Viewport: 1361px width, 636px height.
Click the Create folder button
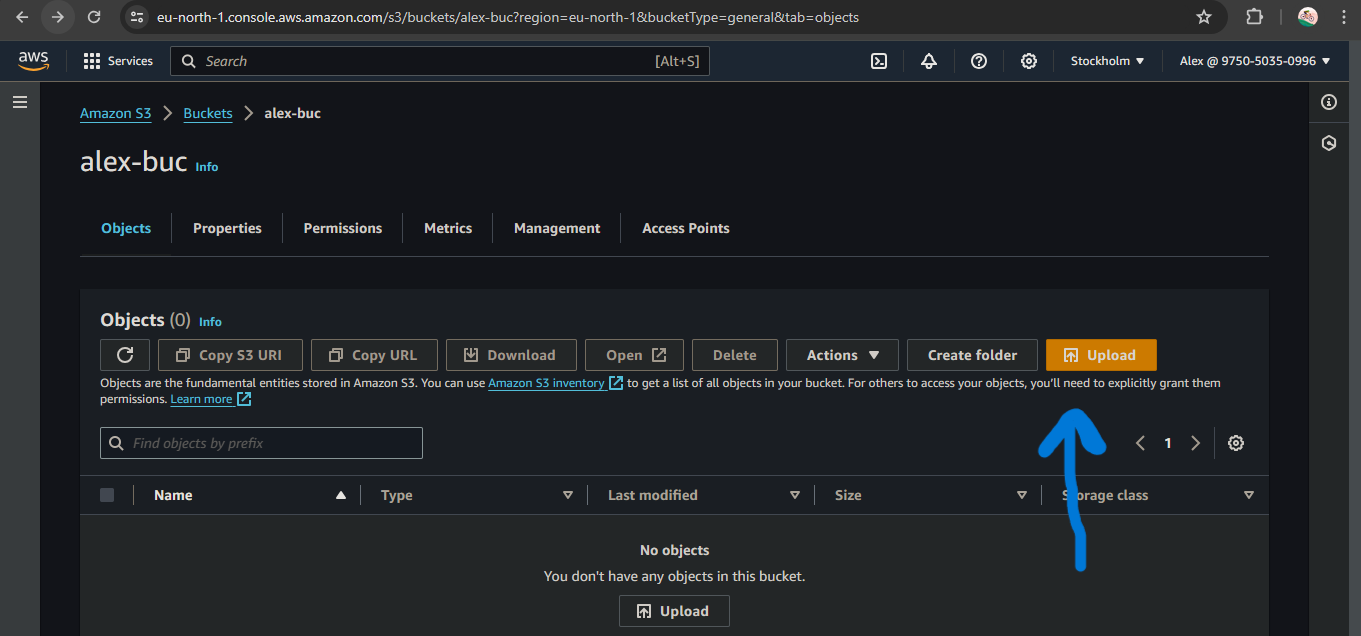coord(972,355)
